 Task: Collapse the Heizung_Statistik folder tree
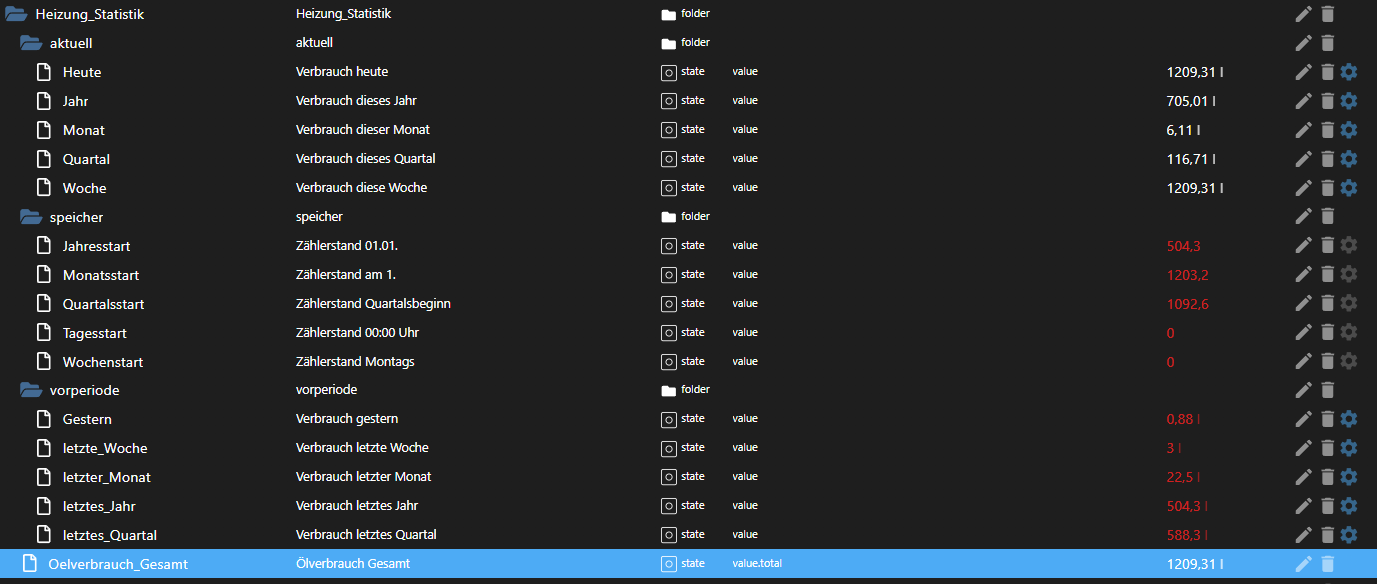pos(16,14)
